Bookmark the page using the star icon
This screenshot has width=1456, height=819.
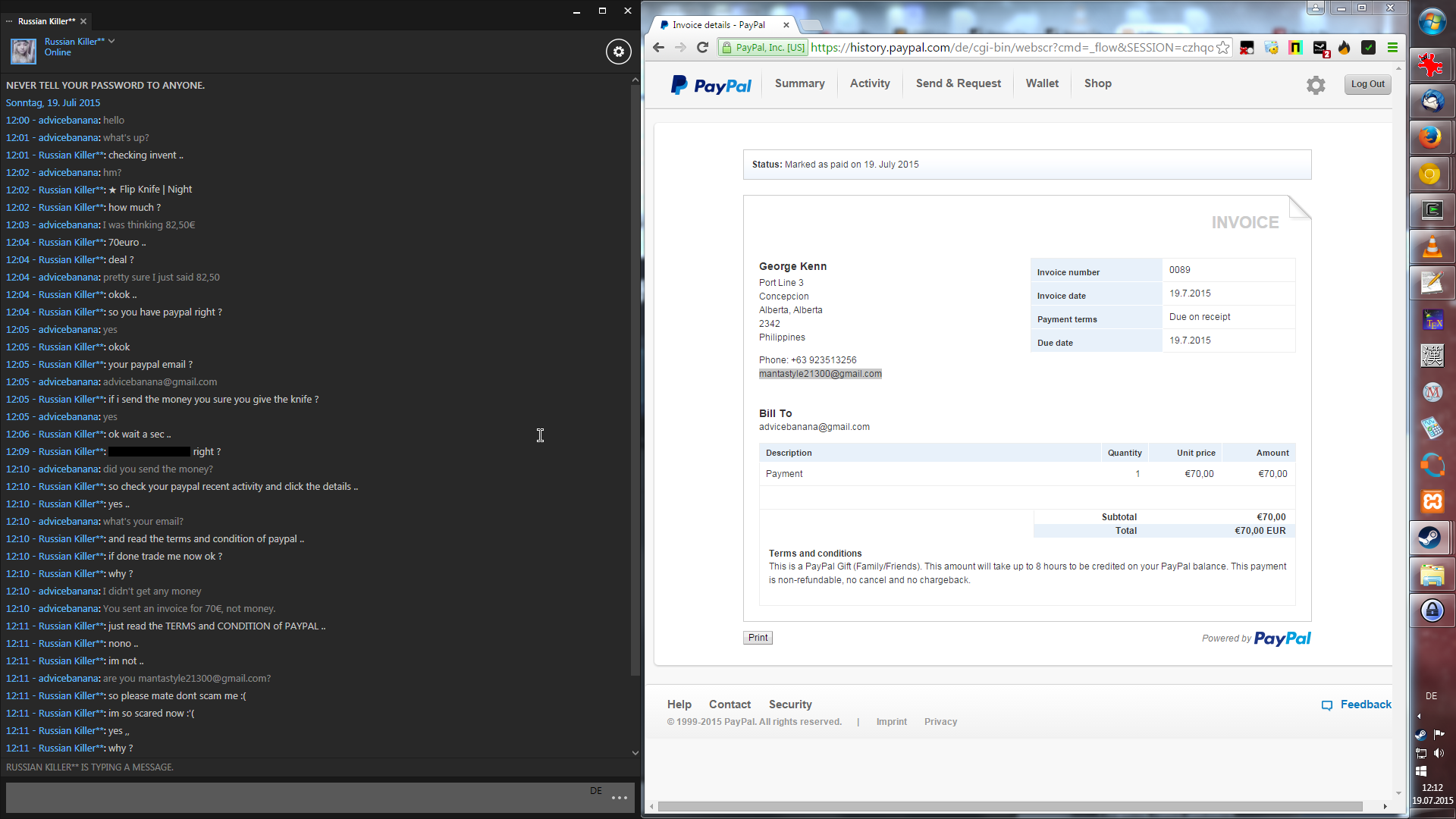click(x=1222, y=48)
